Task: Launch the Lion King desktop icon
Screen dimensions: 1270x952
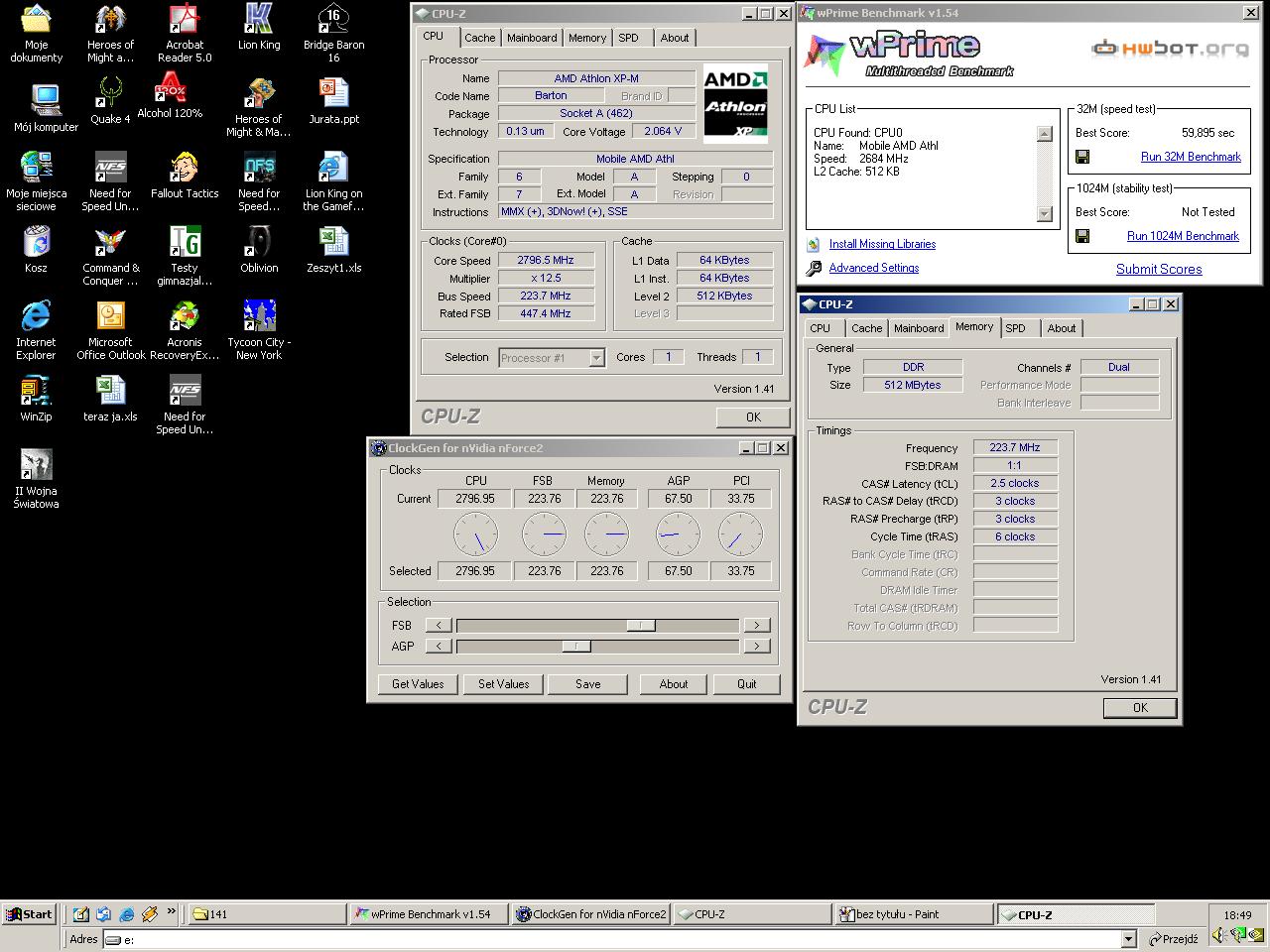Action: pyautogui.click(x=259, y=27)
